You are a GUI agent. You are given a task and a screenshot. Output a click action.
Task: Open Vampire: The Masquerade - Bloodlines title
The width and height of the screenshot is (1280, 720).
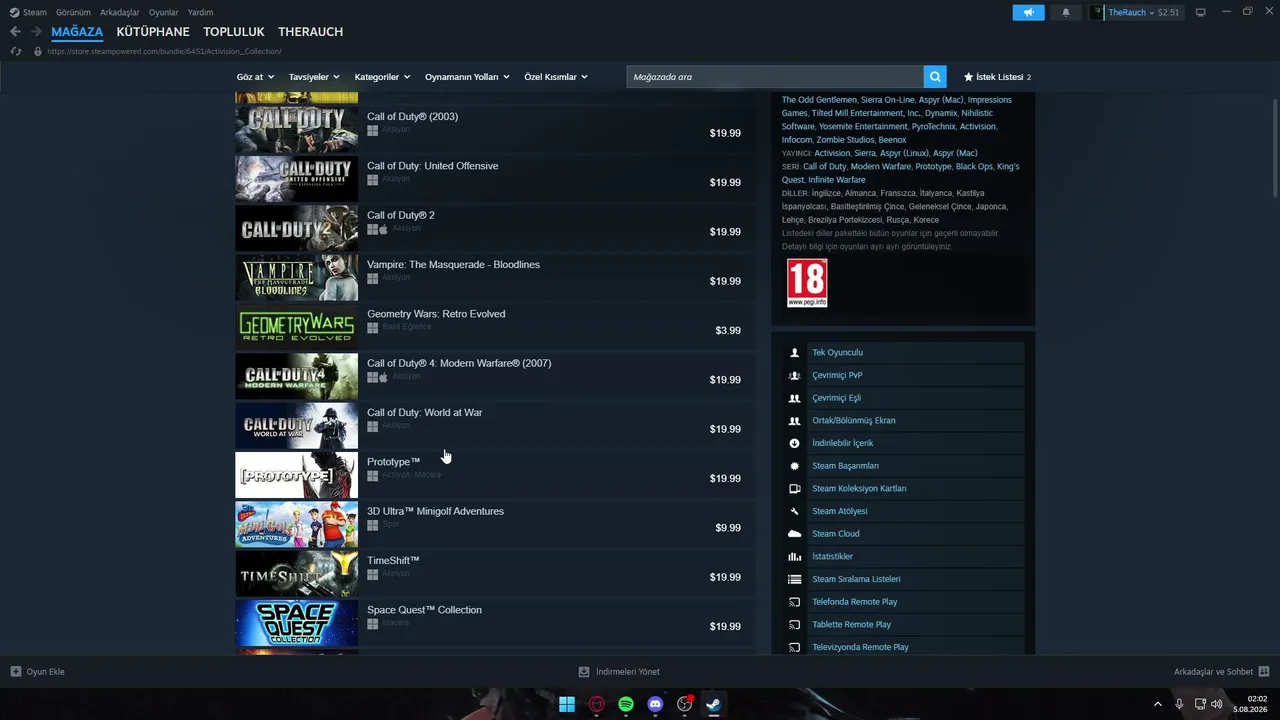(x=453, y=264)
